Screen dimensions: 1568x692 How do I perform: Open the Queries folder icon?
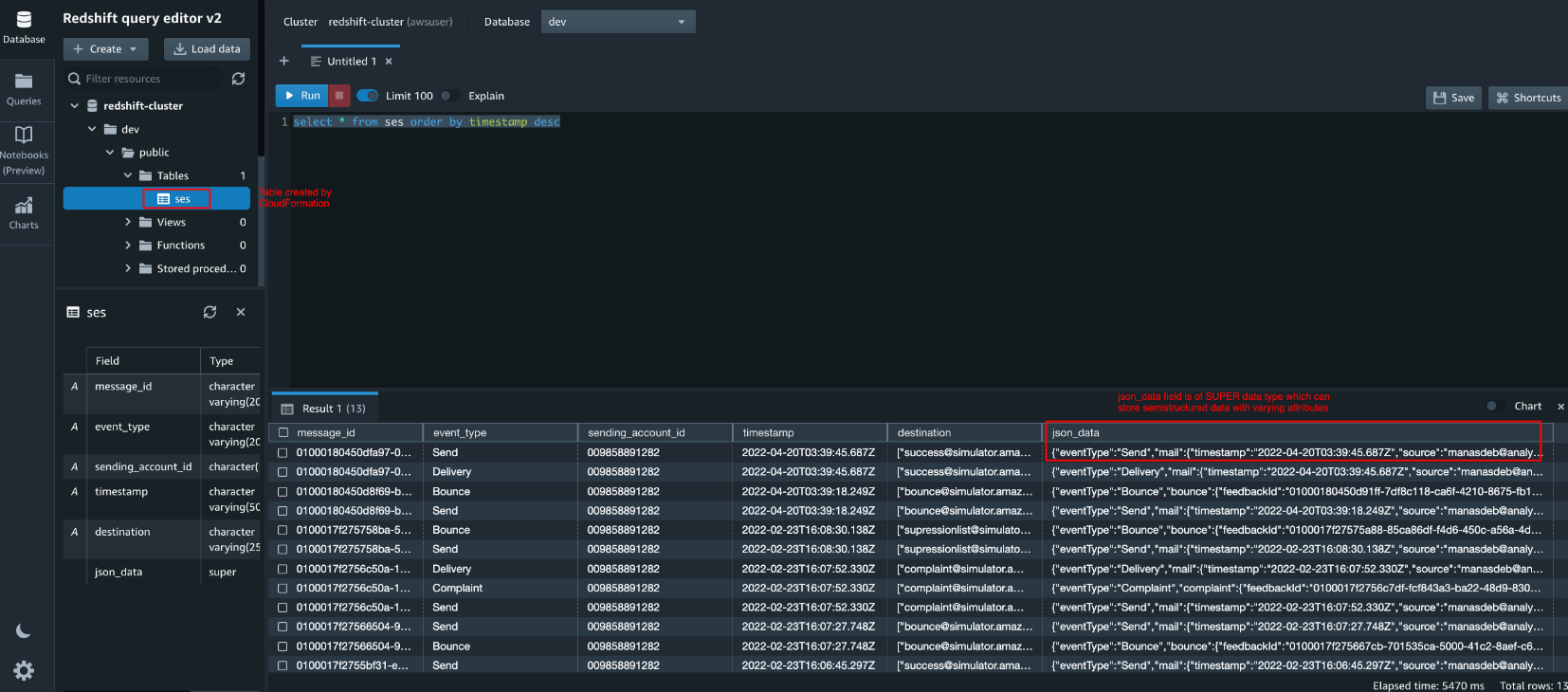(24, 82)
